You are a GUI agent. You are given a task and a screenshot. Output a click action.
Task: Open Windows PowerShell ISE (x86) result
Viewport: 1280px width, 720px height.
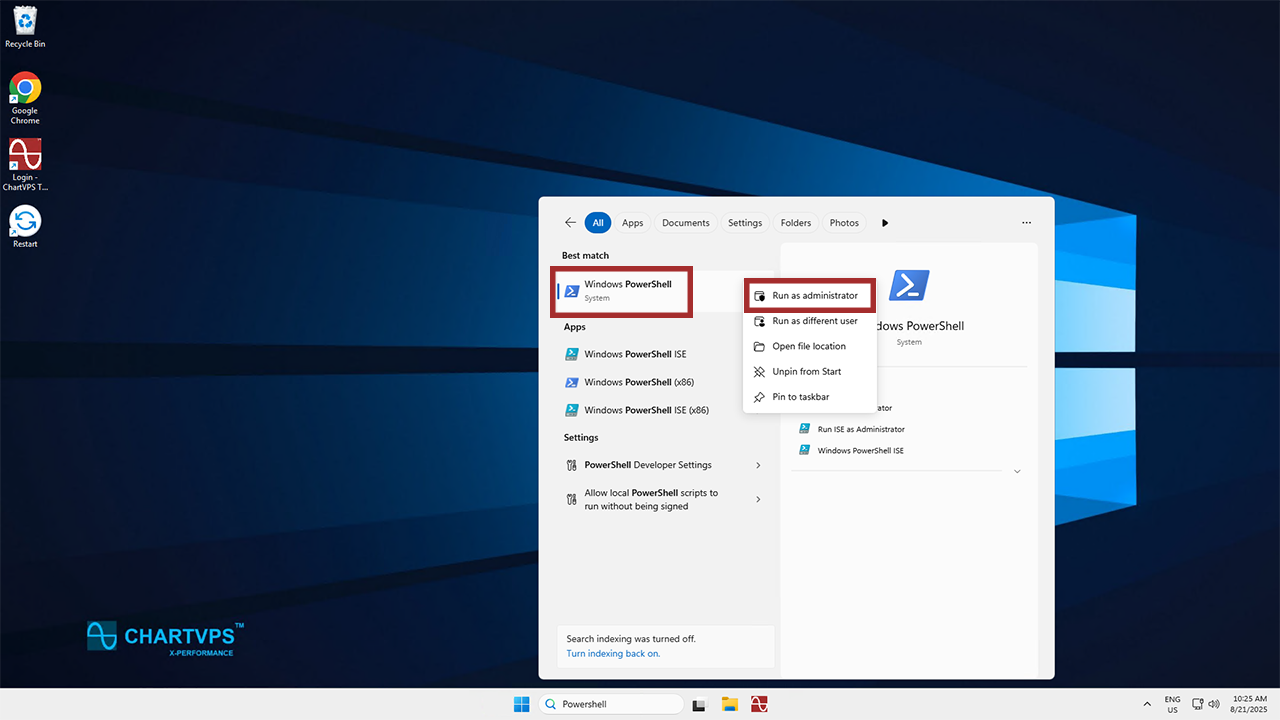pos(646,410)
